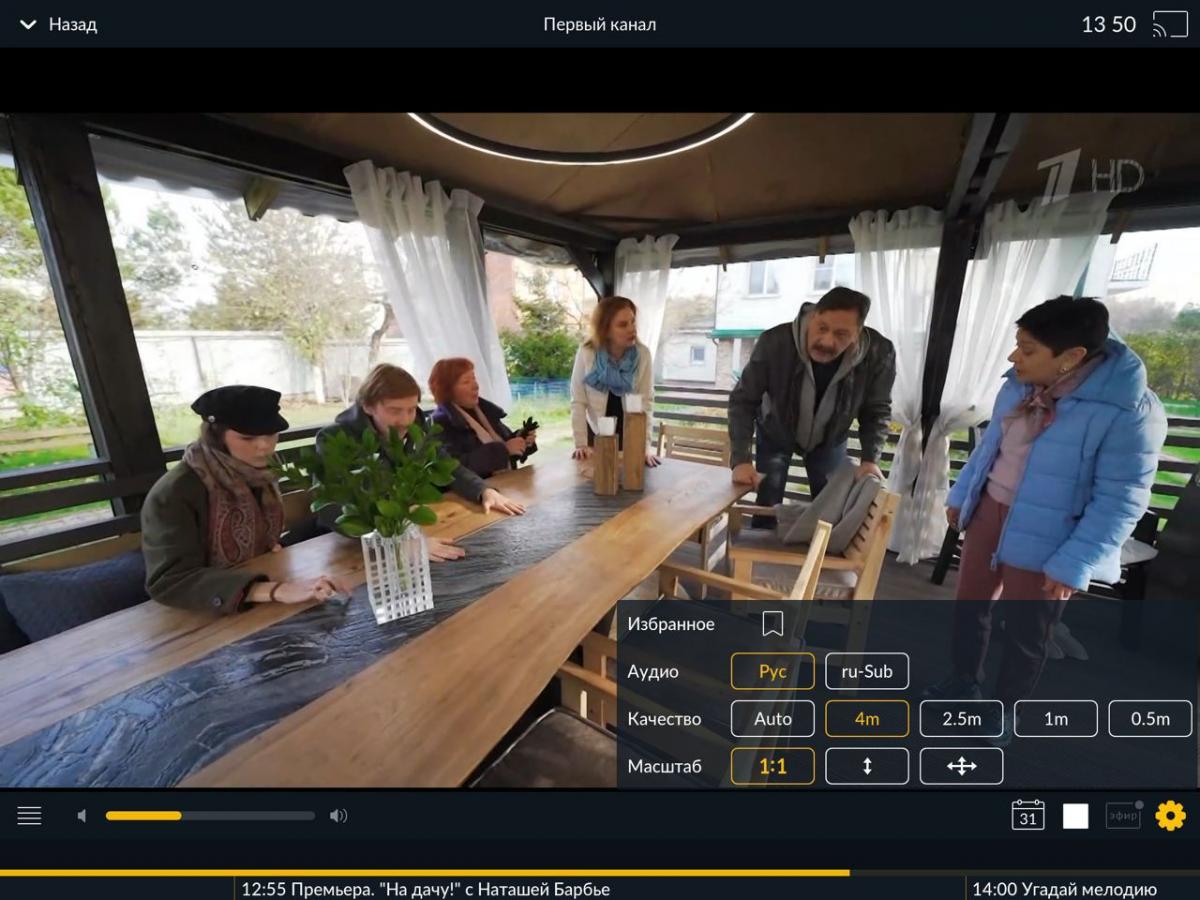1200x900 pixels.
Task: Choose 1m video quality
Action: [x=1055, y=719]
